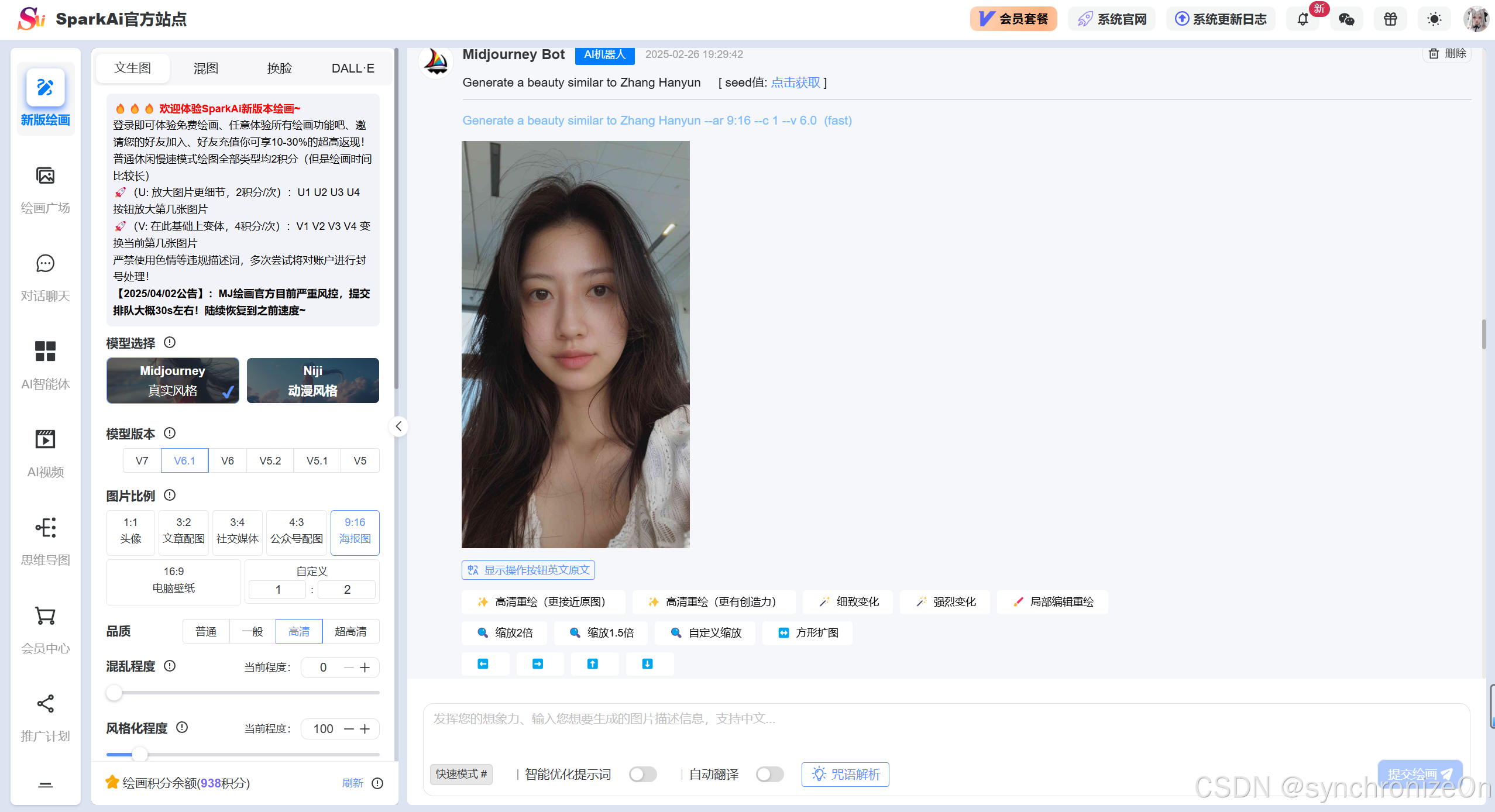
Task: Turn on the 自动翻译 switch
Action: tap(769, 774)
